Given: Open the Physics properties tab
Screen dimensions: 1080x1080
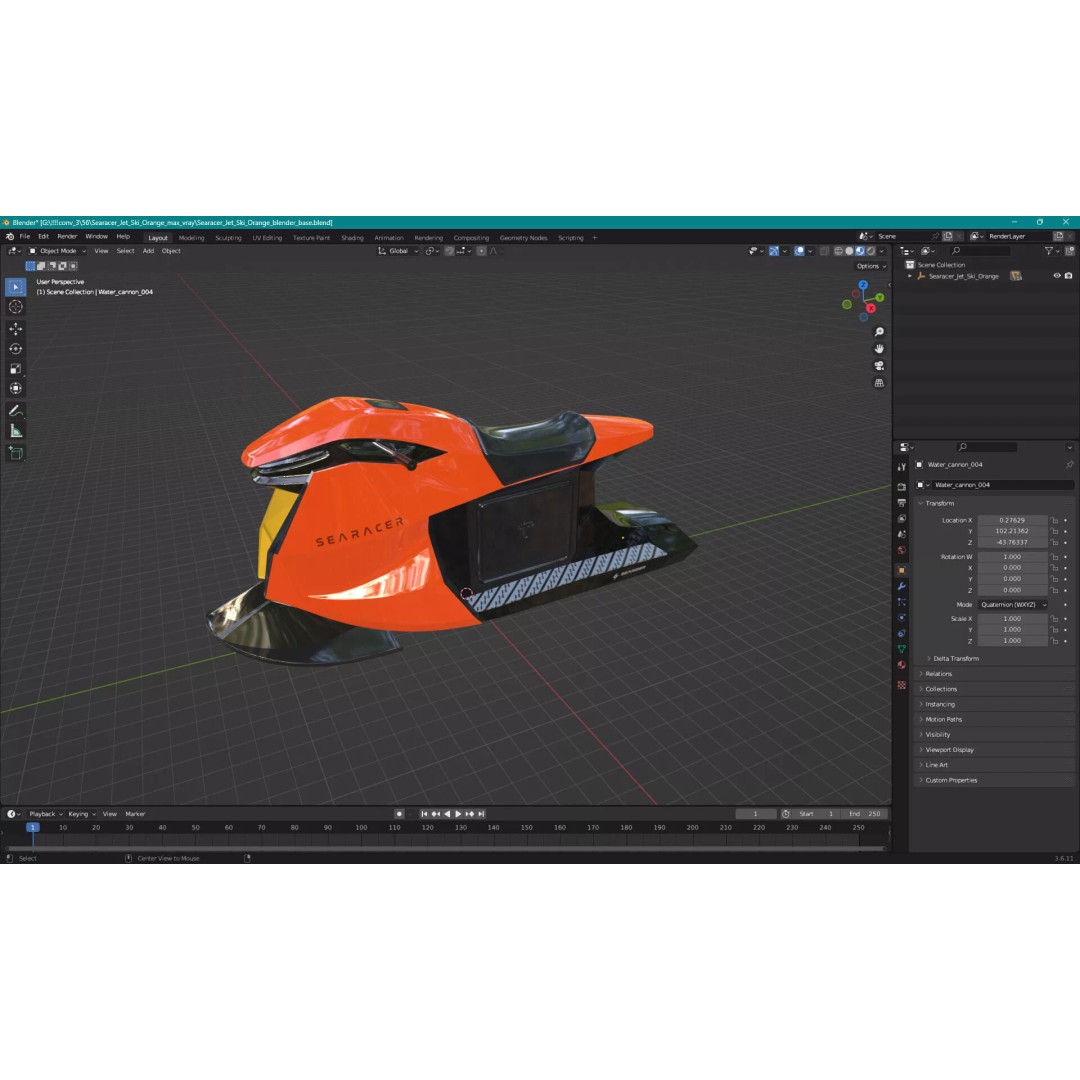Looking at the screenshot, I should [x=902, y=618].
